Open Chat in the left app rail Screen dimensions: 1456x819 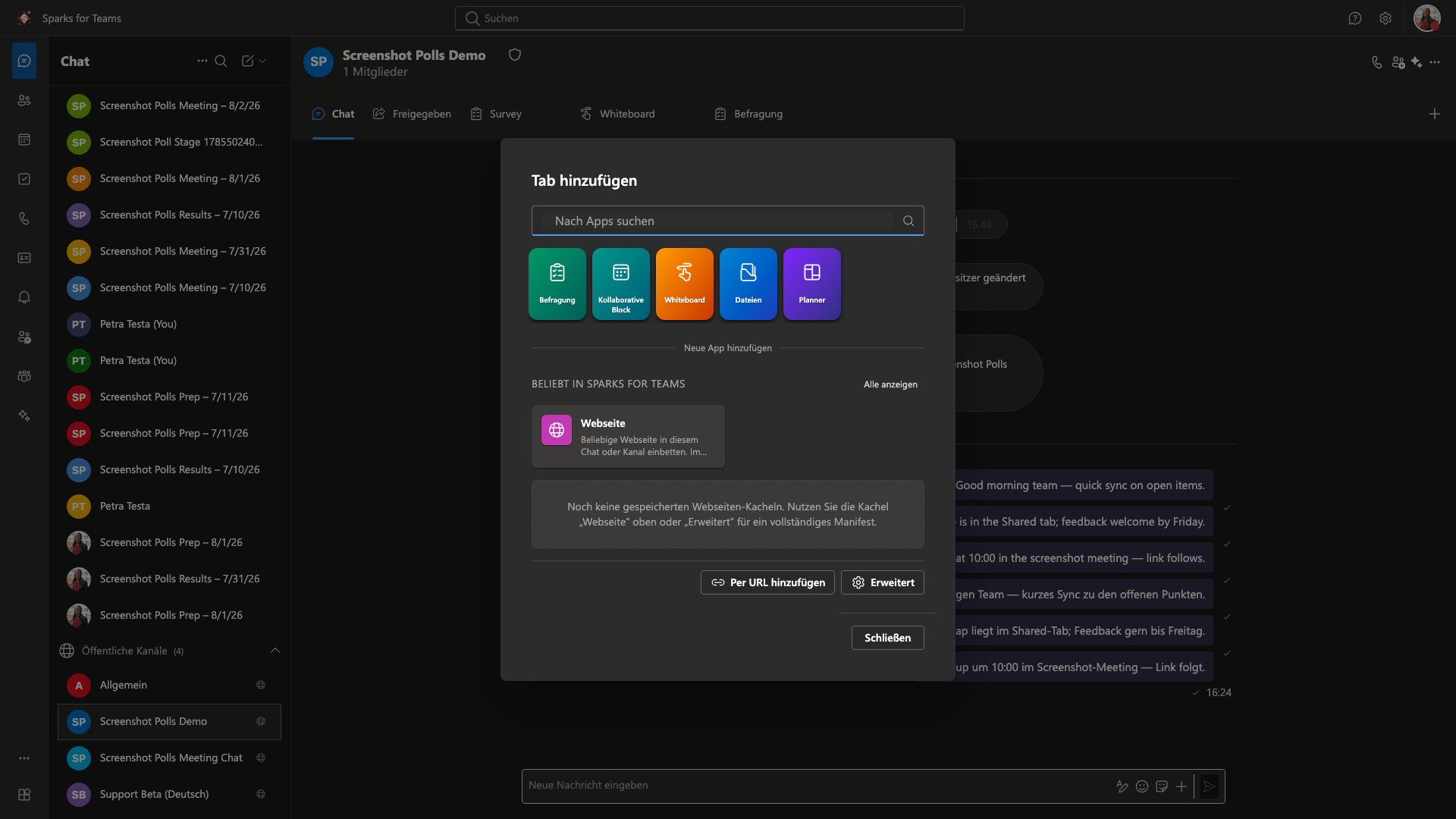[x=24, y=61]
